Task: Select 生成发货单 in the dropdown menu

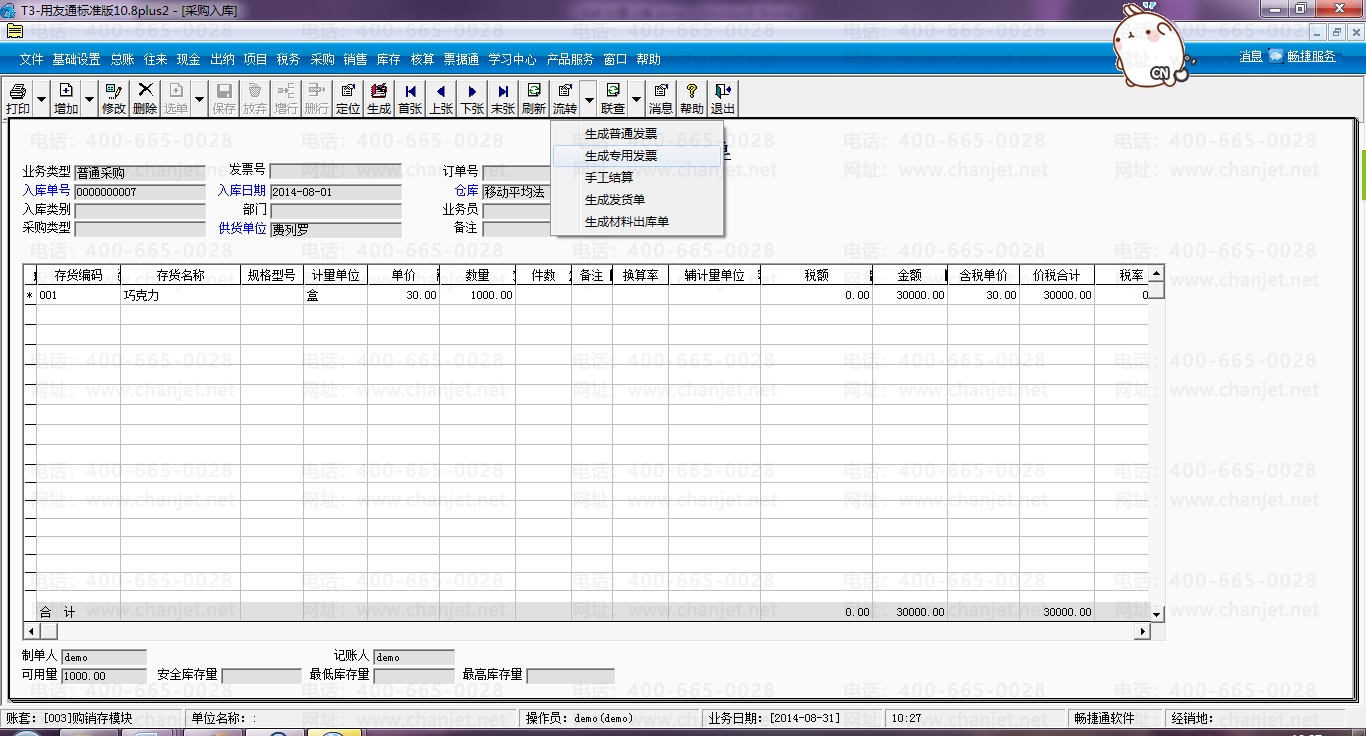Action: [x=637, y=200]
